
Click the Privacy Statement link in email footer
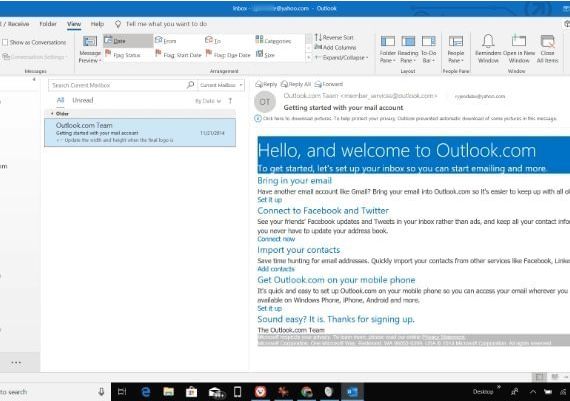pos(443,337)
